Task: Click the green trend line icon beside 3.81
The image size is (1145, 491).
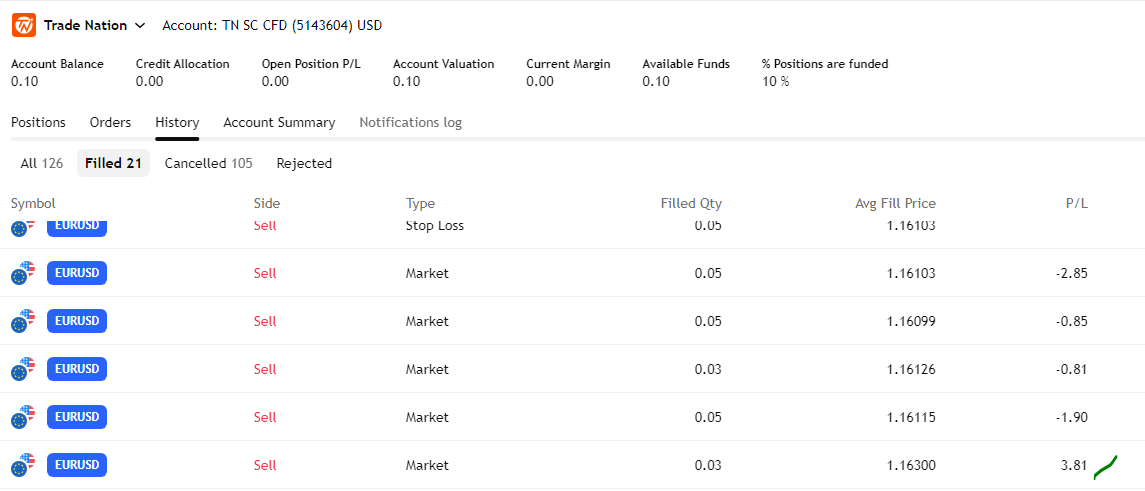Action: [x=1105, y=466]
